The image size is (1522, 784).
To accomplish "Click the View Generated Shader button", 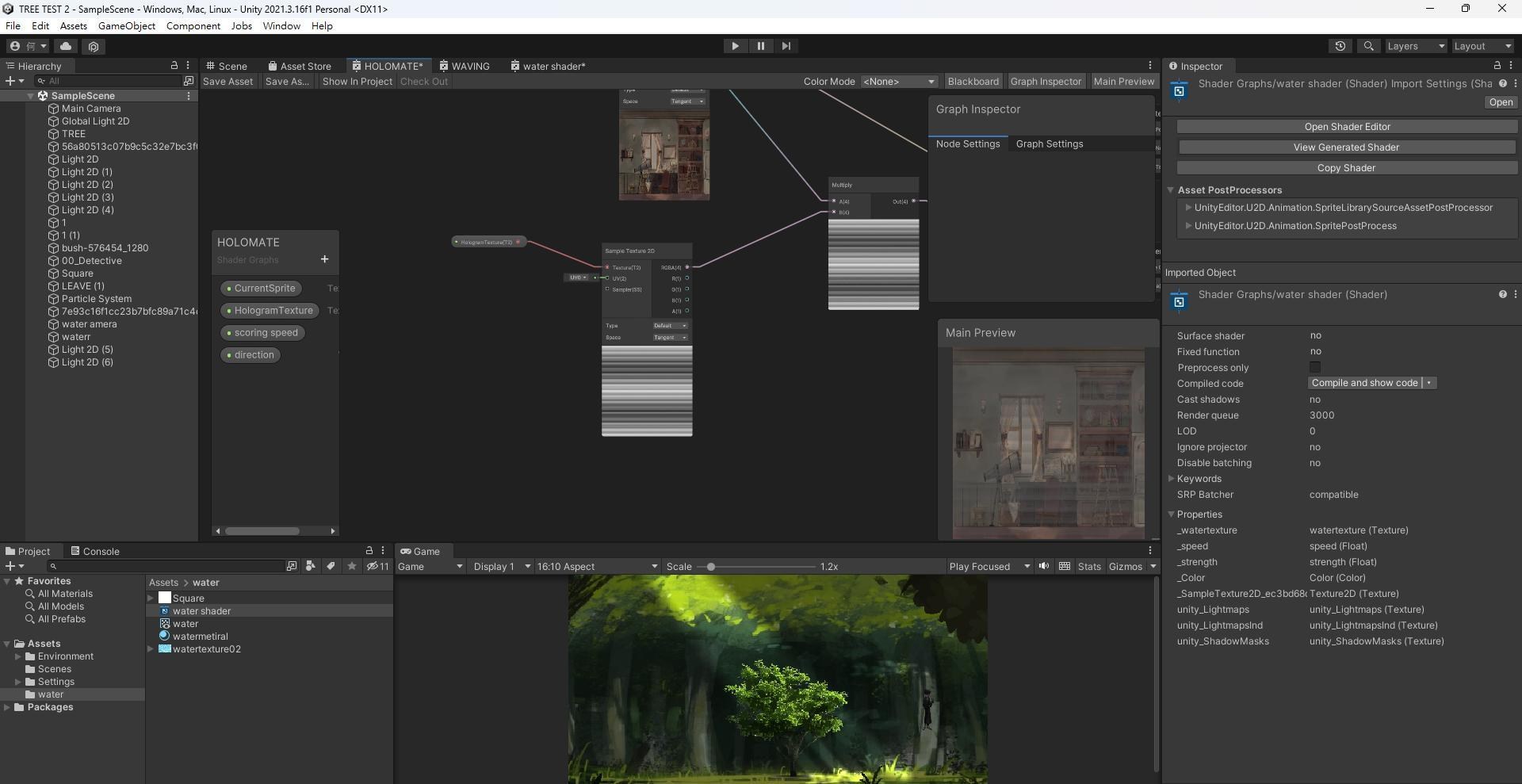I will [1345, 147].
